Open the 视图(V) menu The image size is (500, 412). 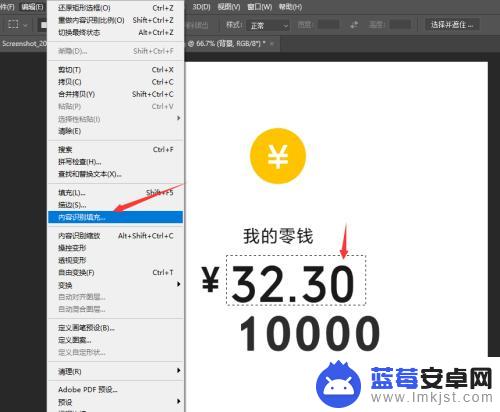pos(229,7)
